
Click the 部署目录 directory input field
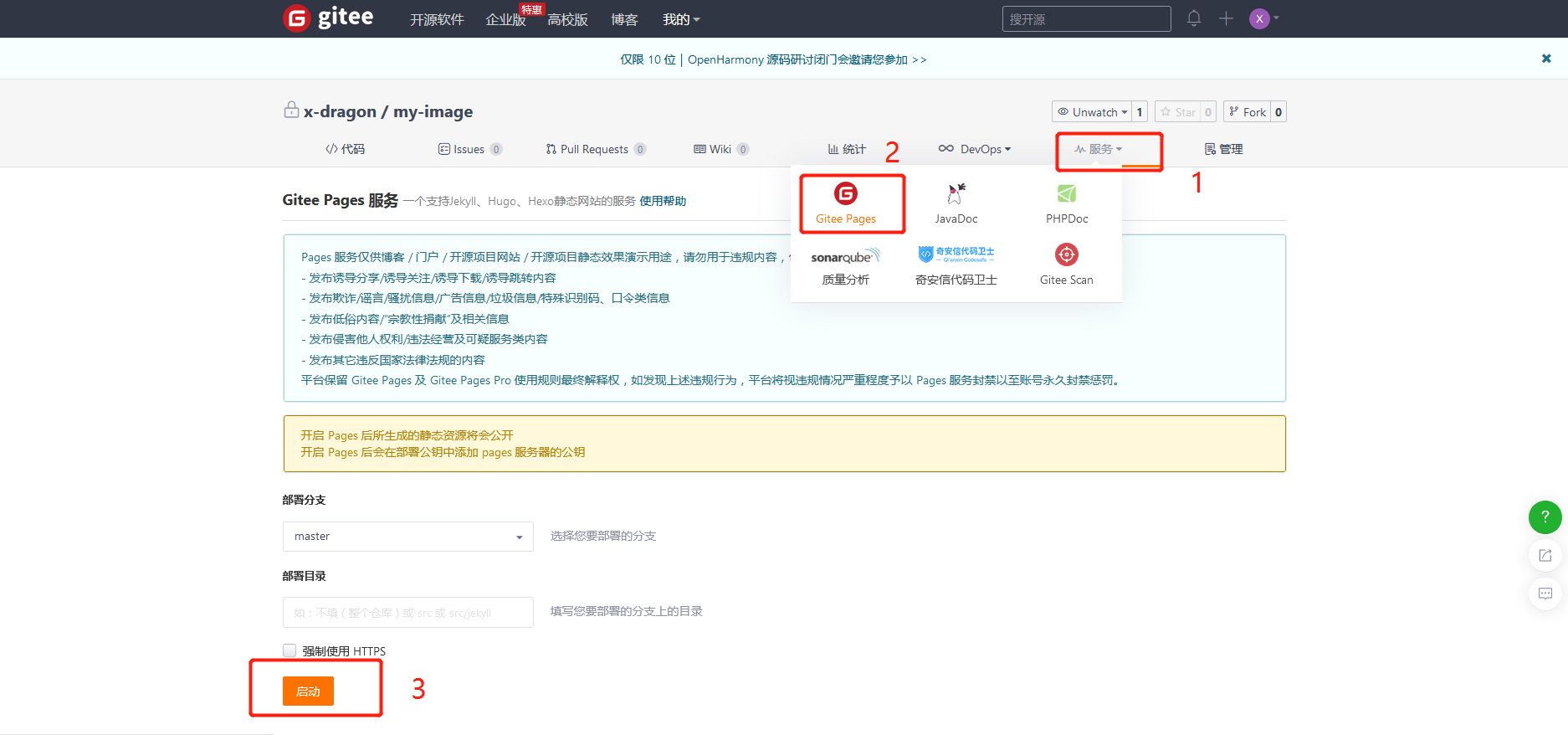(408, 612)
